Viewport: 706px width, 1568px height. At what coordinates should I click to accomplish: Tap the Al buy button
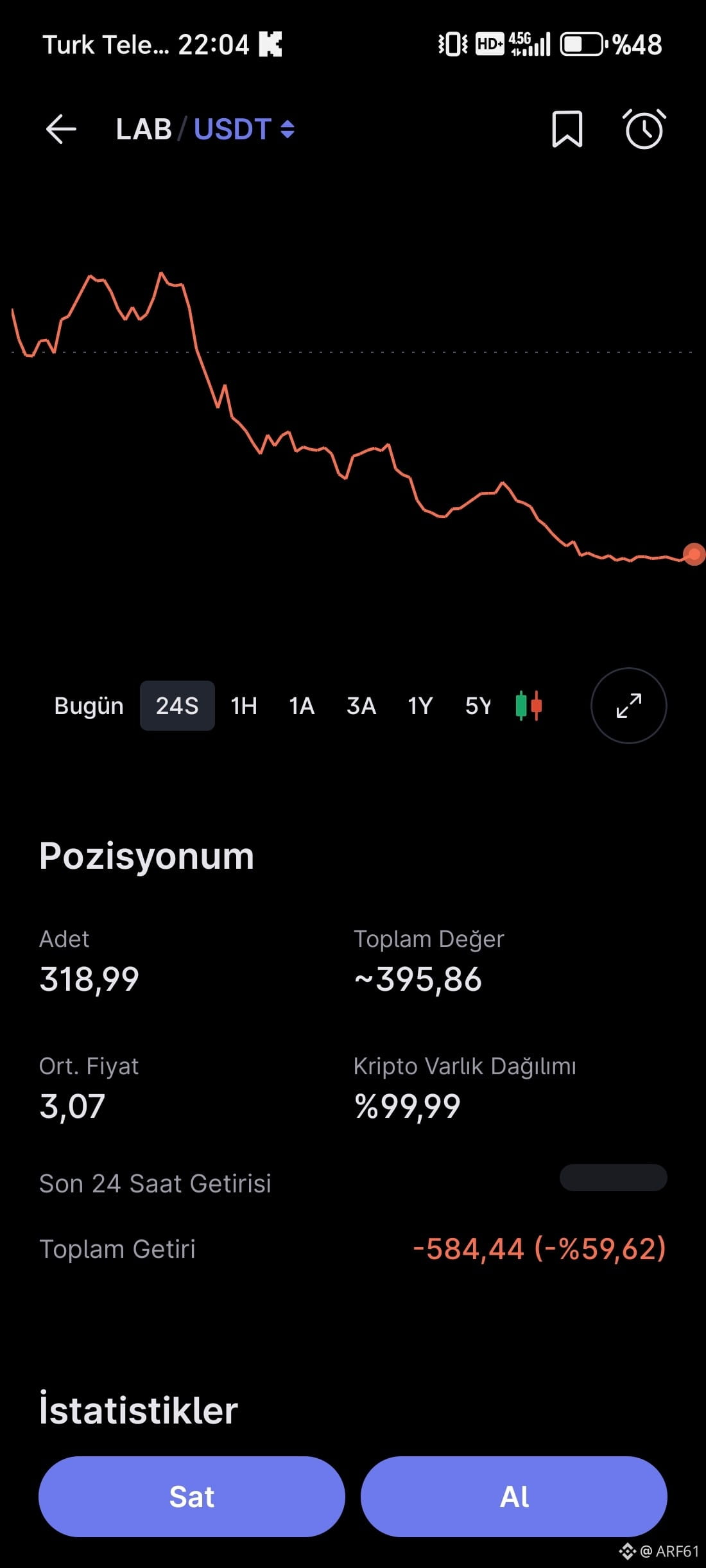[514, 1497]
